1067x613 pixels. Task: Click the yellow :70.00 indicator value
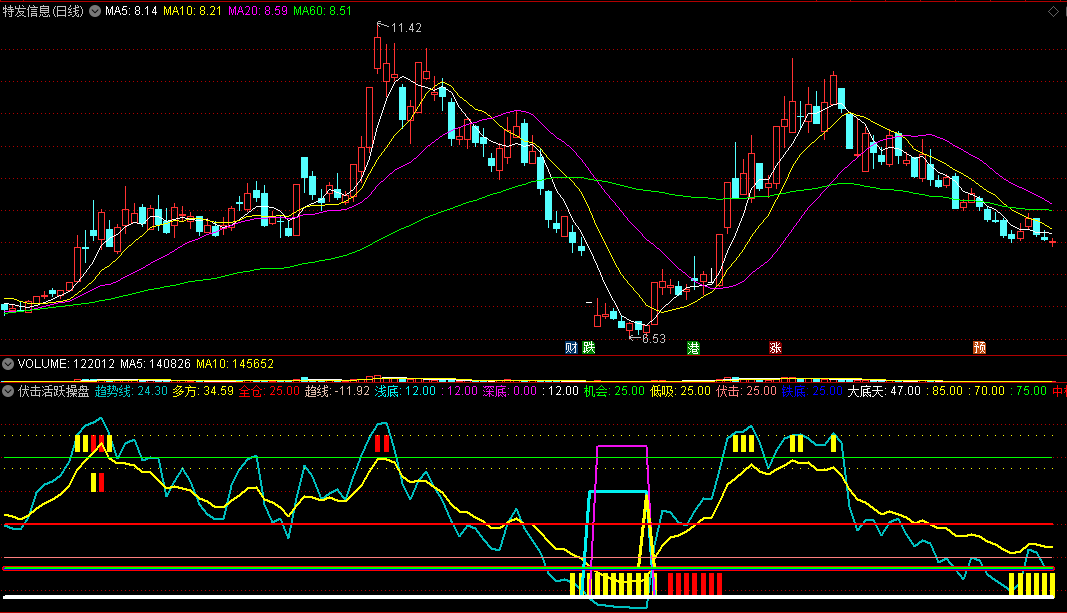985,391
